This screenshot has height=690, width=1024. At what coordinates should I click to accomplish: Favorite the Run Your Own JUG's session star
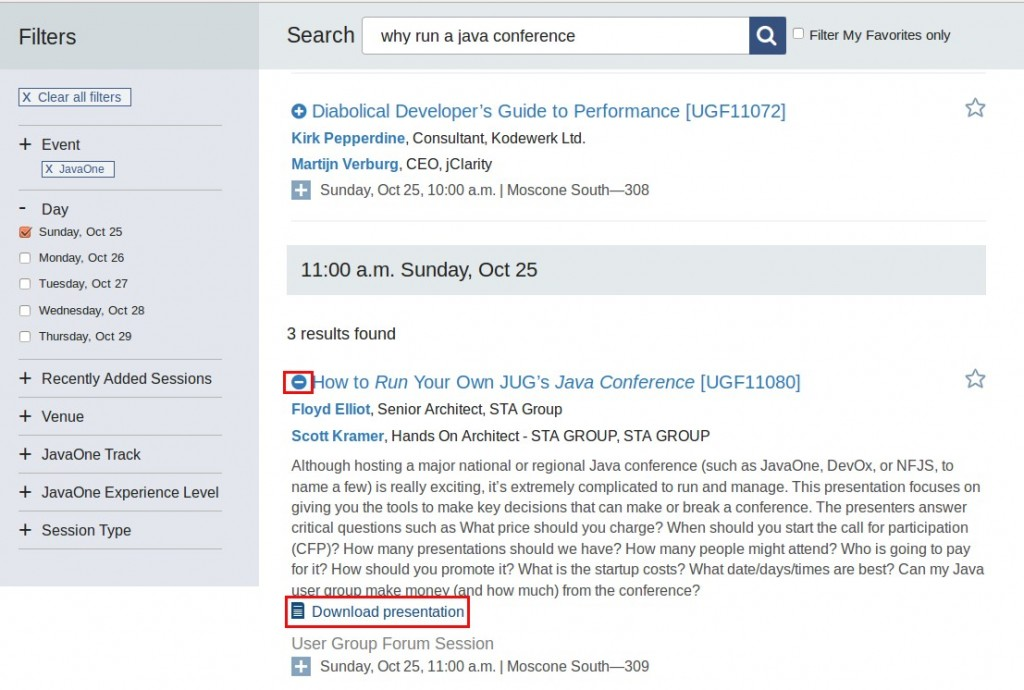(x=974, y=379)
